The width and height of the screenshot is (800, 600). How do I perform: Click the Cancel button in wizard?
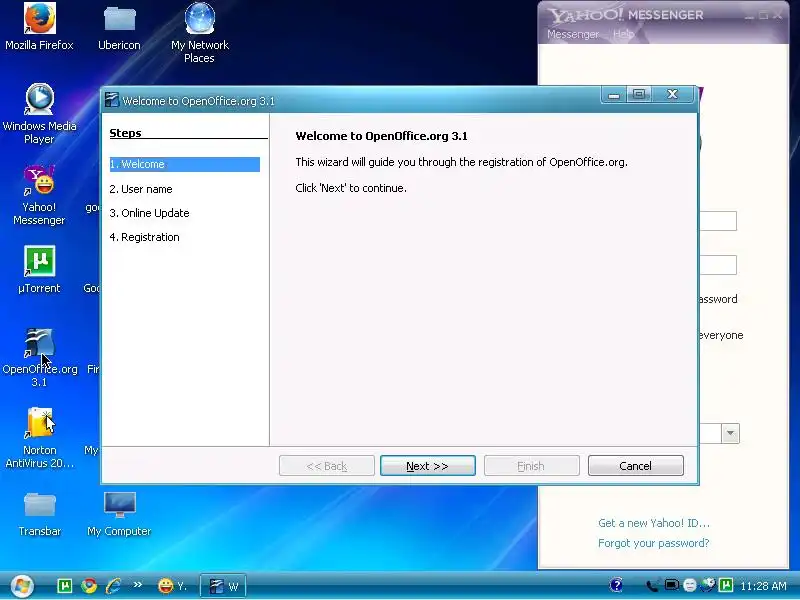(635, 466)
